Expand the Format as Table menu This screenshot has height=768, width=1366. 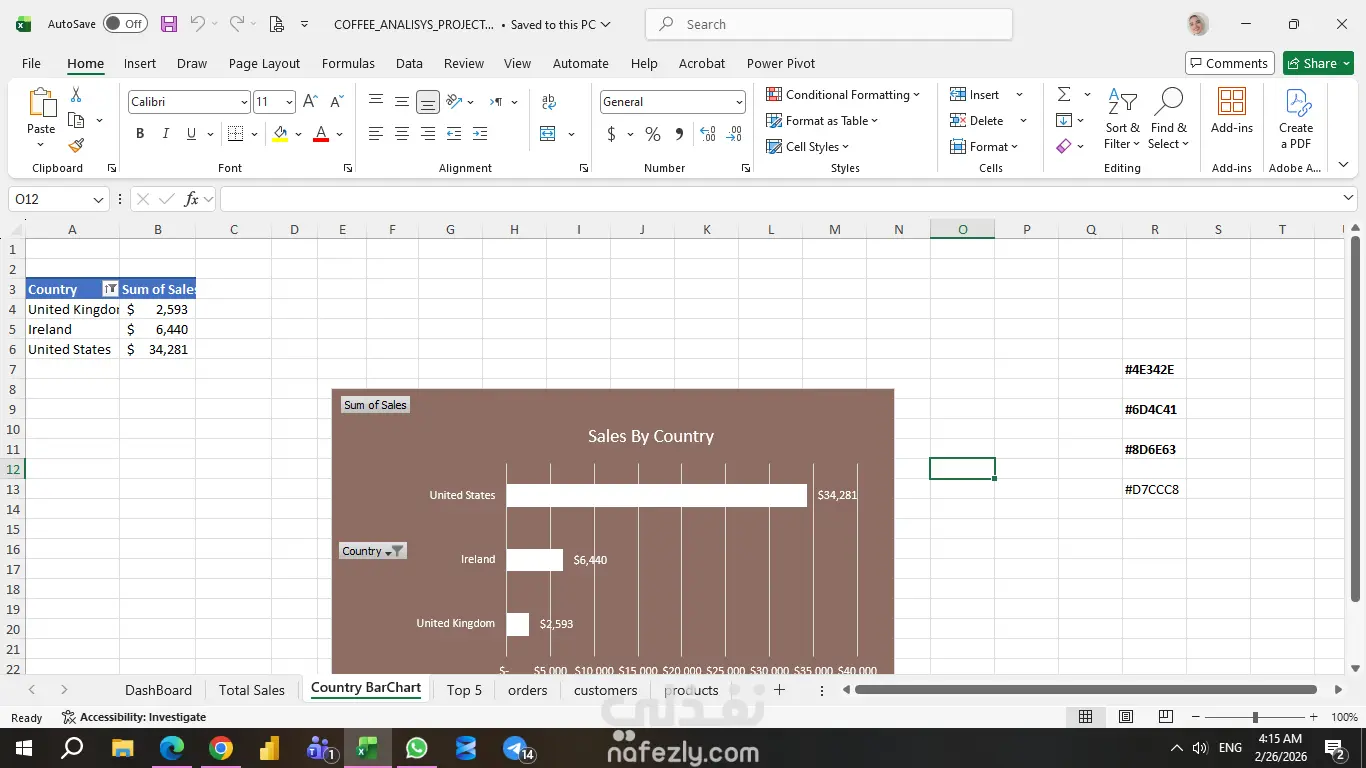(x=822, y=120)
